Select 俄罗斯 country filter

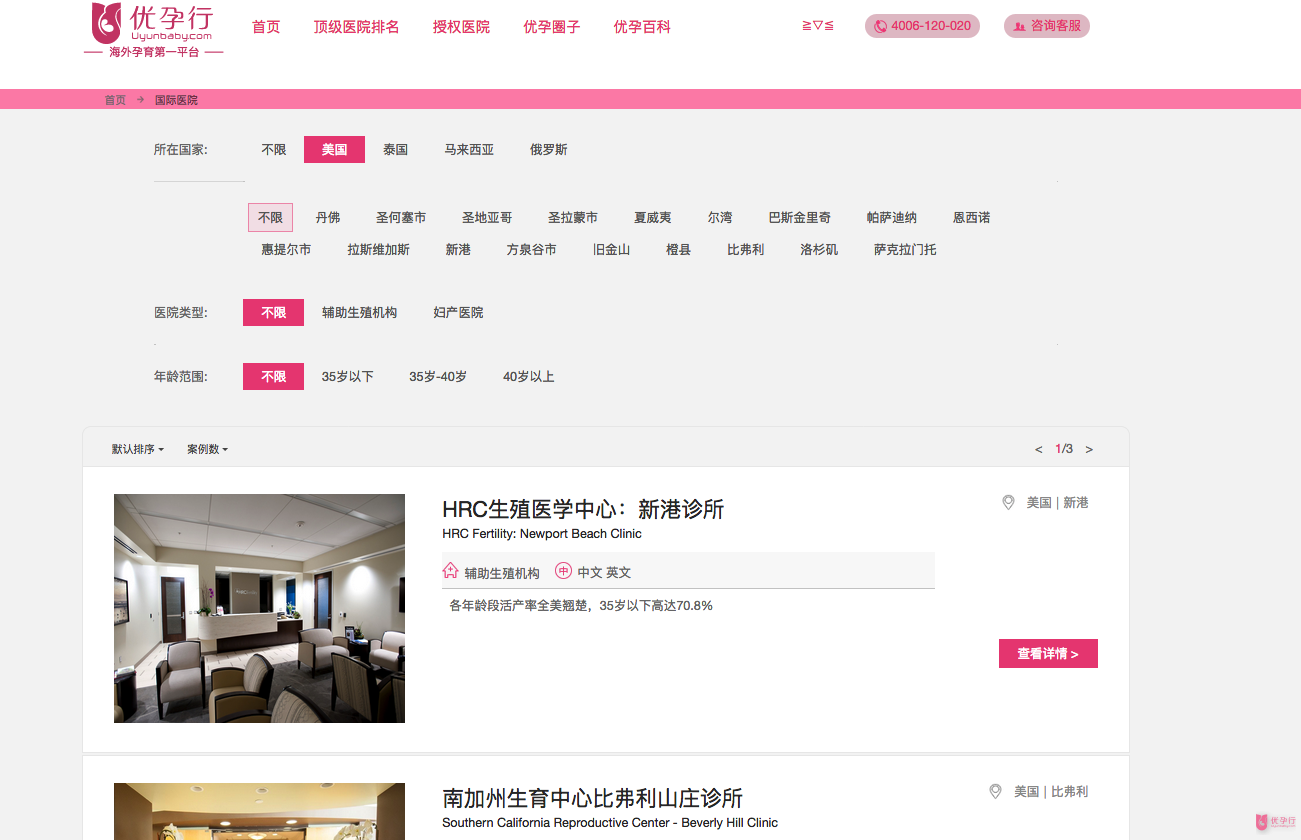click(548, 150)
